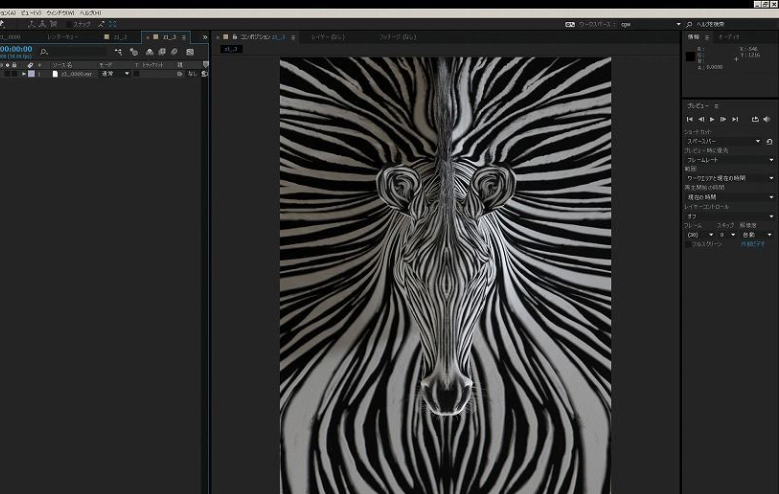Screen dimensions: 779x494
Task: Click the current timecode 00:00:00
Action: tap(16, 49)
